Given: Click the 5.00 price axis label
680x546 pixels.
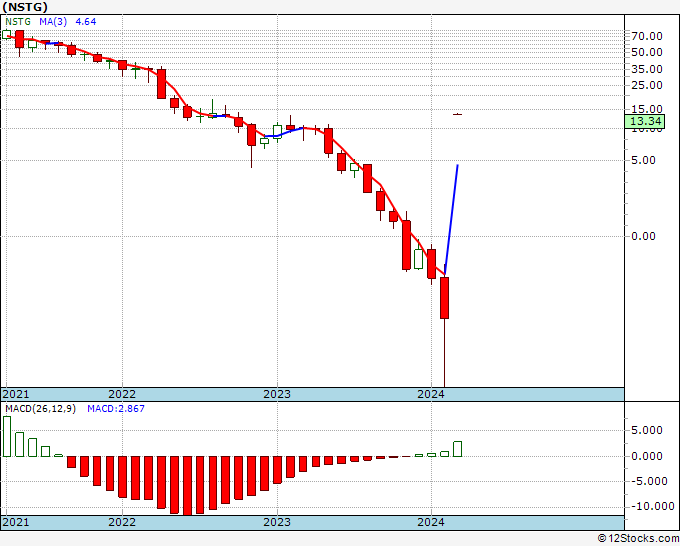Looking at the screenshot, I should pos(643,160).
